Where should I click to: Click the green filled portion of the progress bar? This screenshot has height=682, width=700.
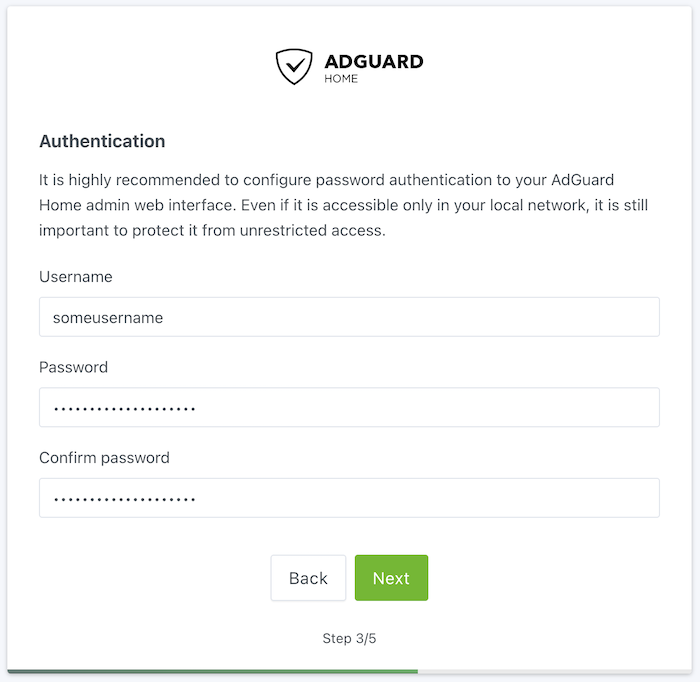[210, 671]
